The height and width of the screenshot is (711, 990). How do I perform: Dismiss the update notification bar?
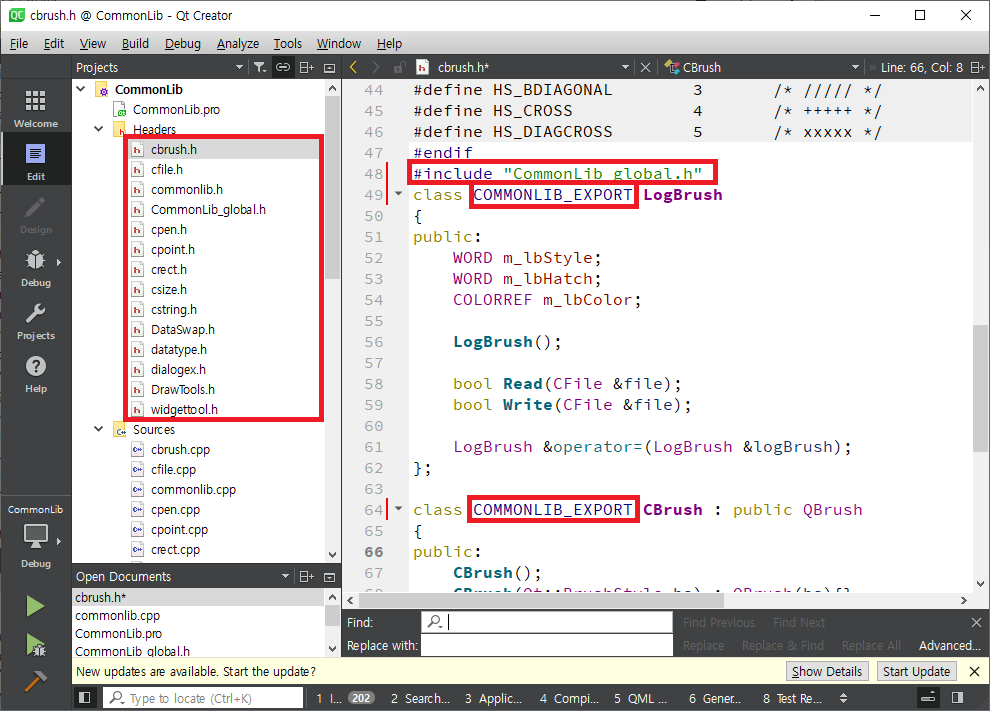(x=974, y=671)
